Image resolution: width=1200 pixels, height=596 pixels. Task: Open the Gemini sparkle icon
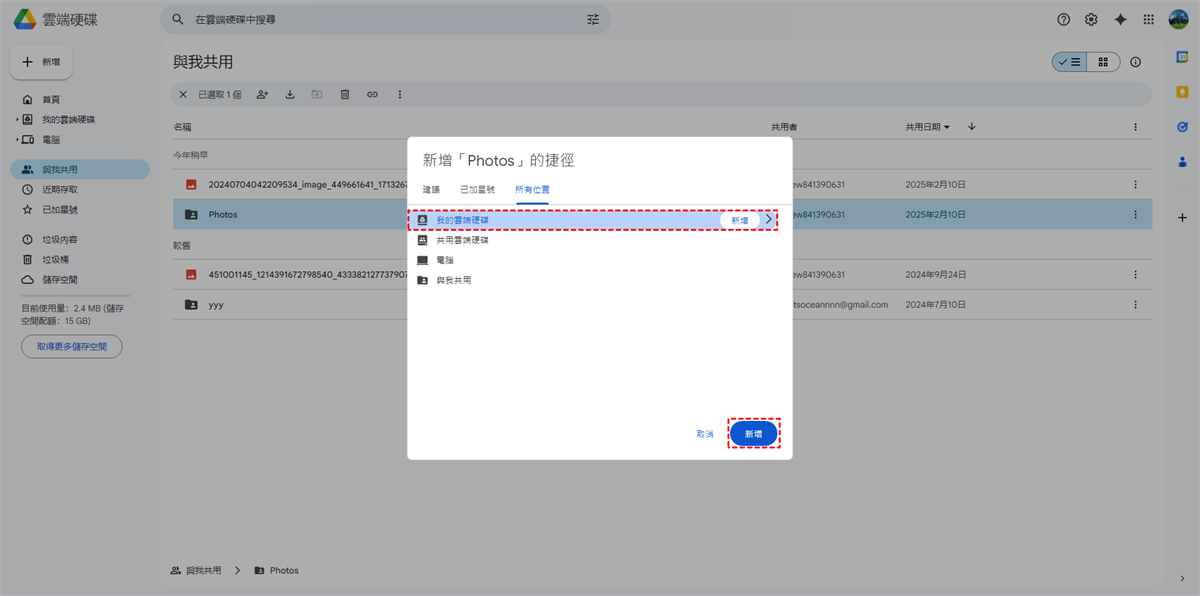1120,19
